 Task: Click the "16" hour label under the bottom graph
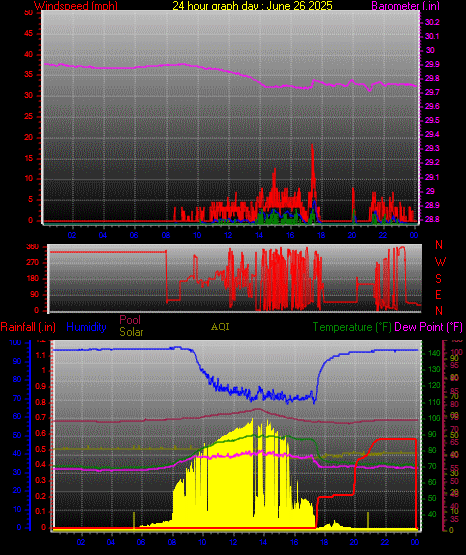[294, 542]
